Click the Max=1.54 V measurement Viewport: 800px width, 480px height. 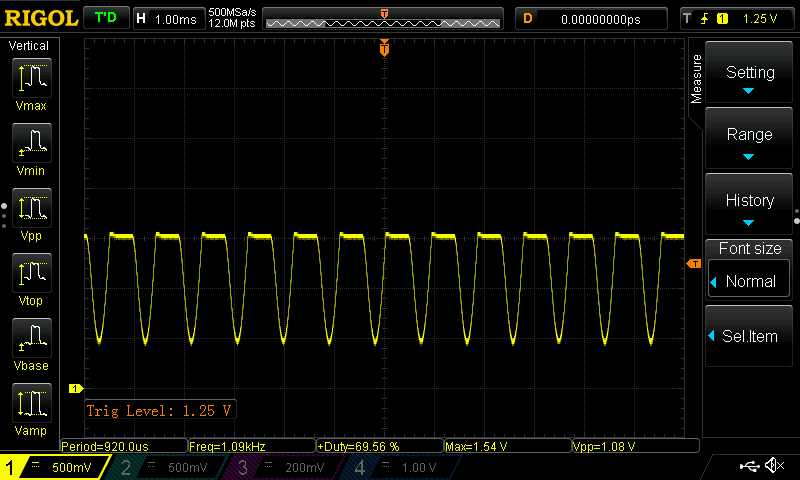coord(508,446)
